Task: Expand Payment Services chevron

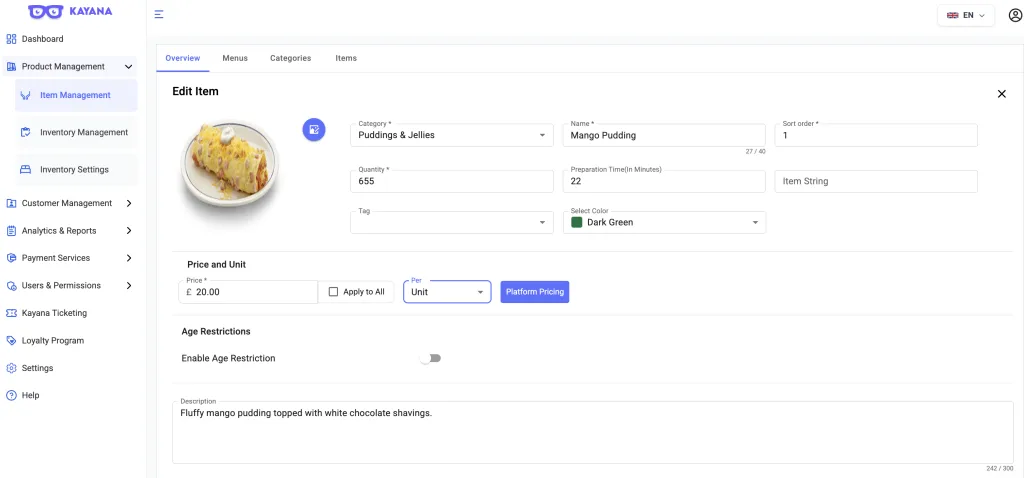Action: 129,258
